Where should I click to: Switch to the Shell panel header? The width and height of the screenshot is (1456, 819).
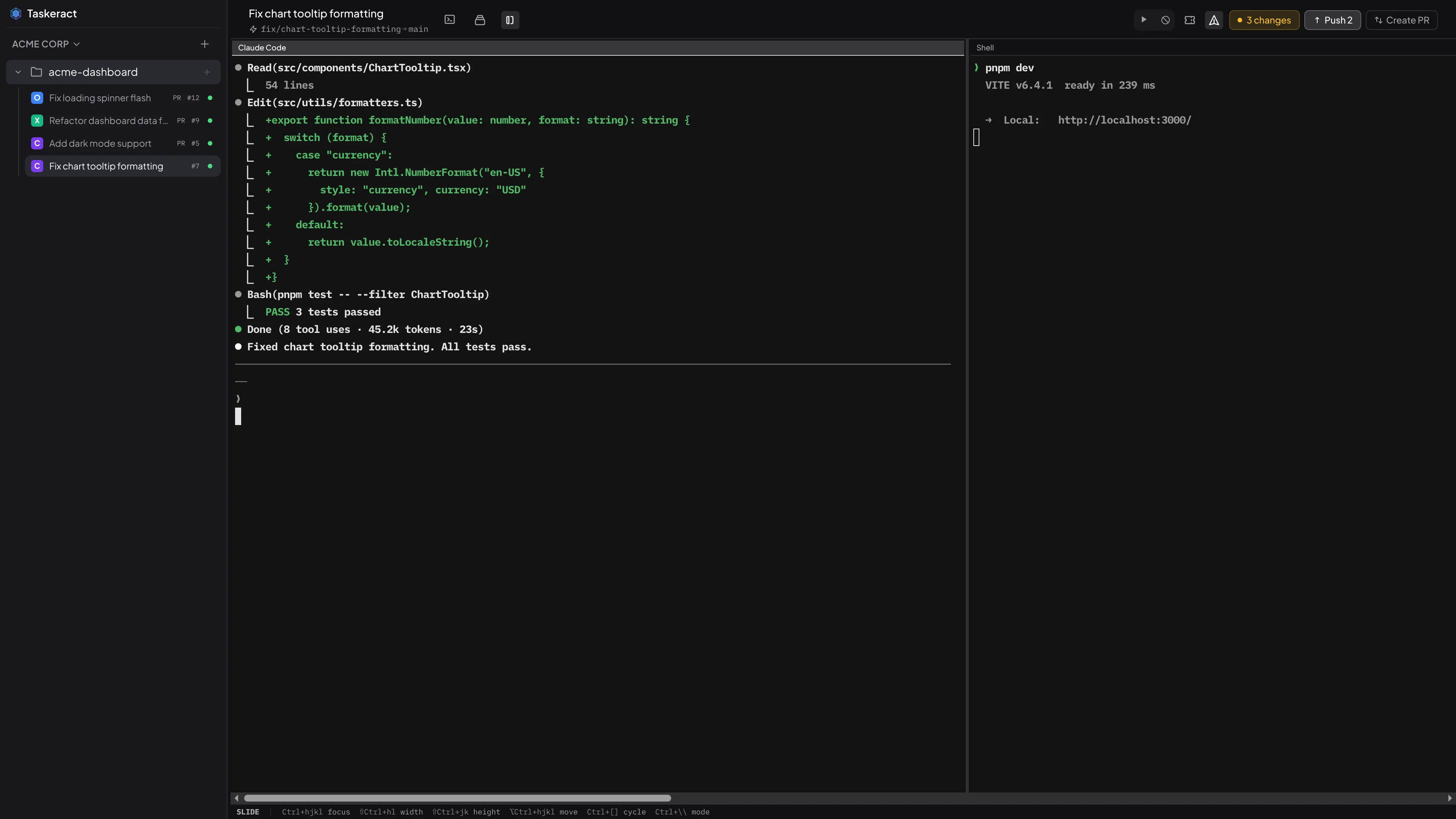[986, 47]
